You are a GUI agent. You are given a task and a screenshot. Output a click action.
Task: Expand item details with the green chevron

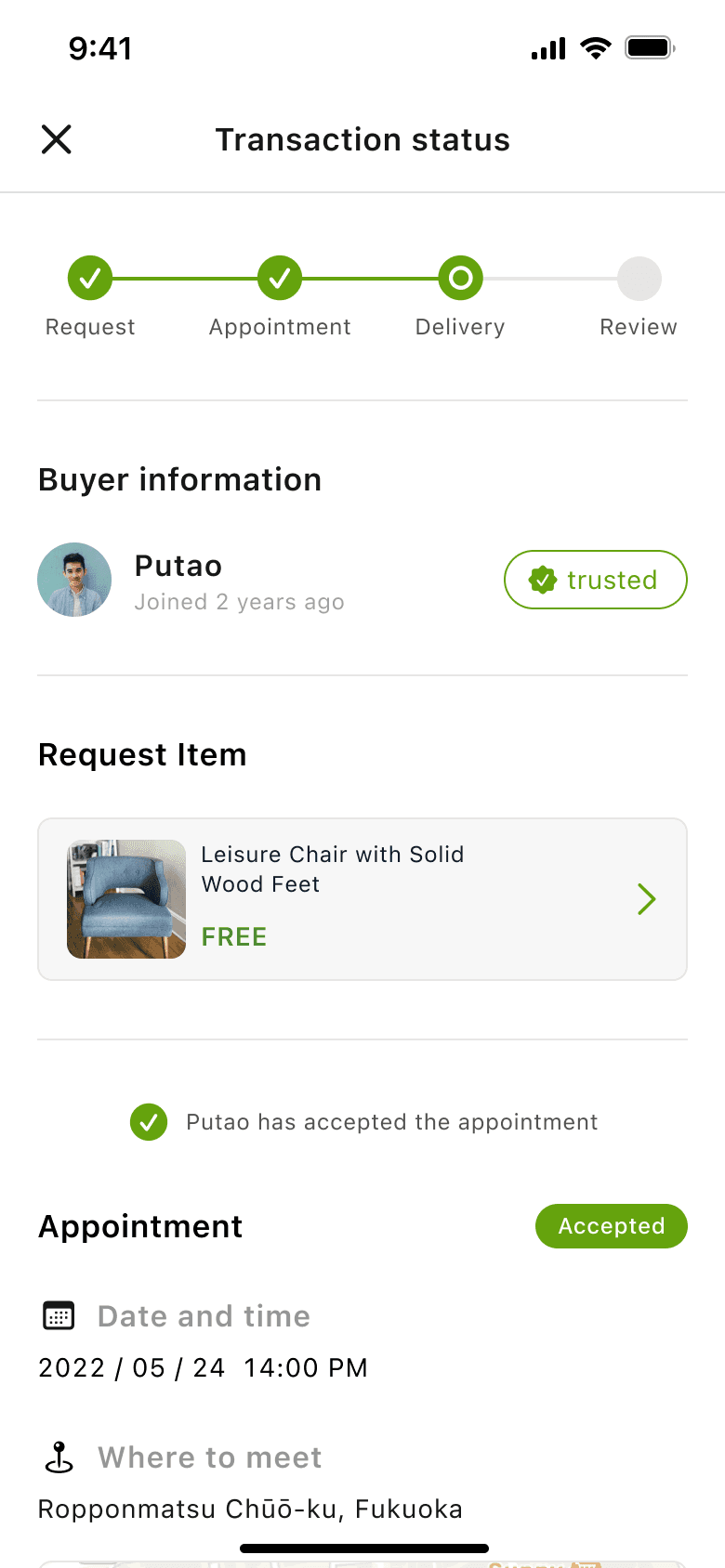[647, 899]
